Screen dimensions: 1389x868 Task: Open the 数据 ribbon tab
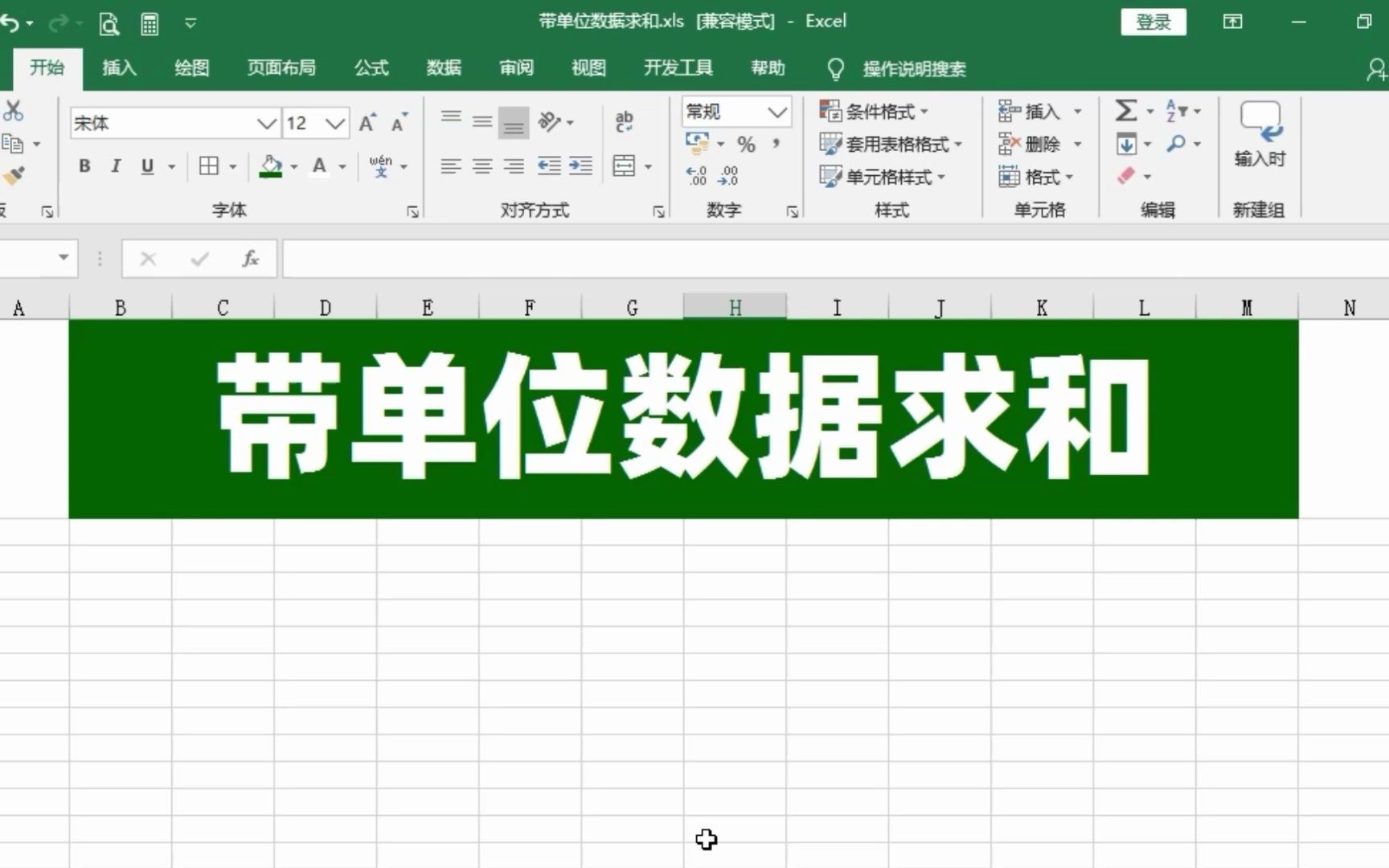pos(444,68)
